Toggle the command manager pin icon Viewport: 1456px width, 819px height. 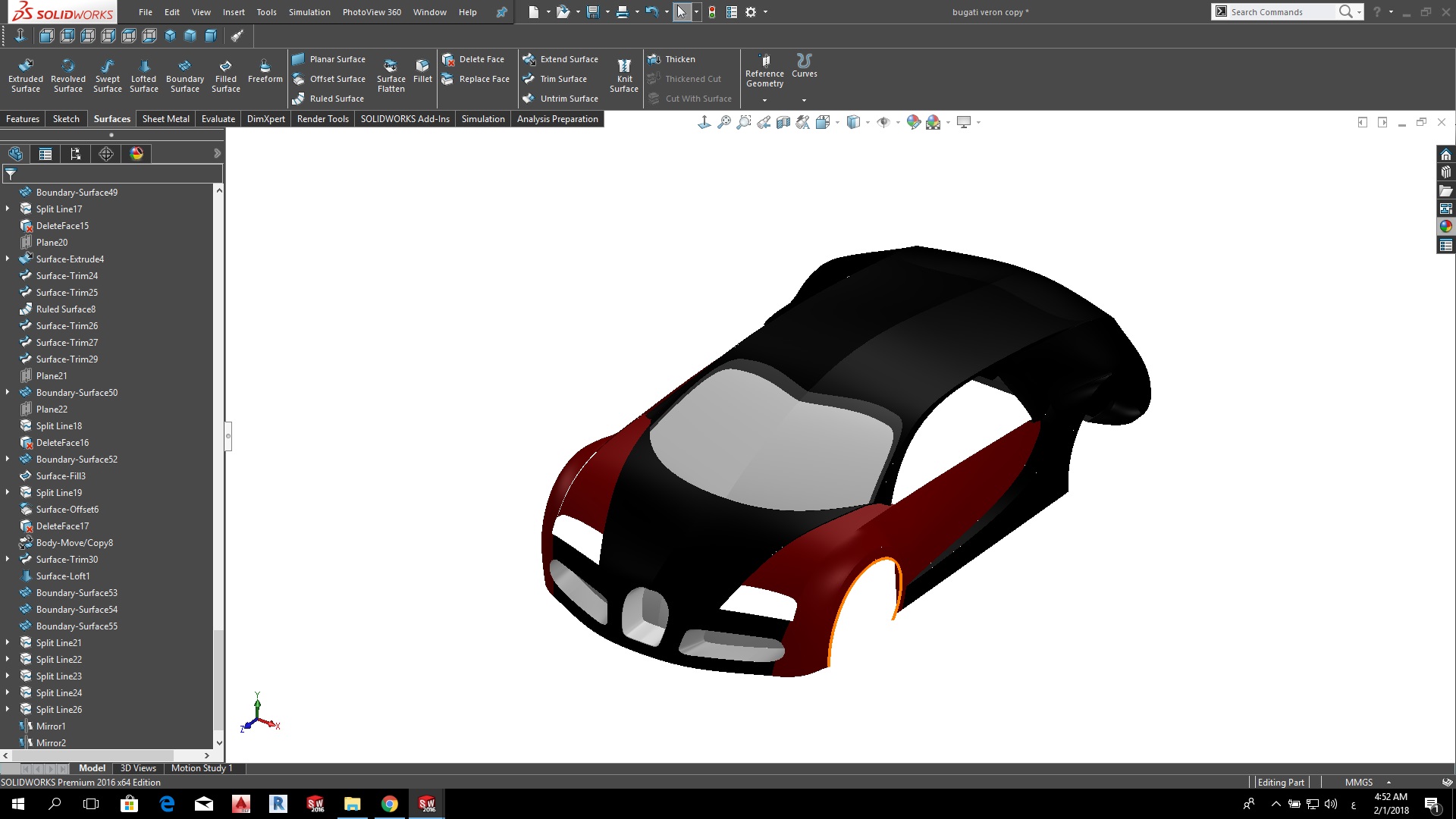pyautogui.click(x=501, y=12)
